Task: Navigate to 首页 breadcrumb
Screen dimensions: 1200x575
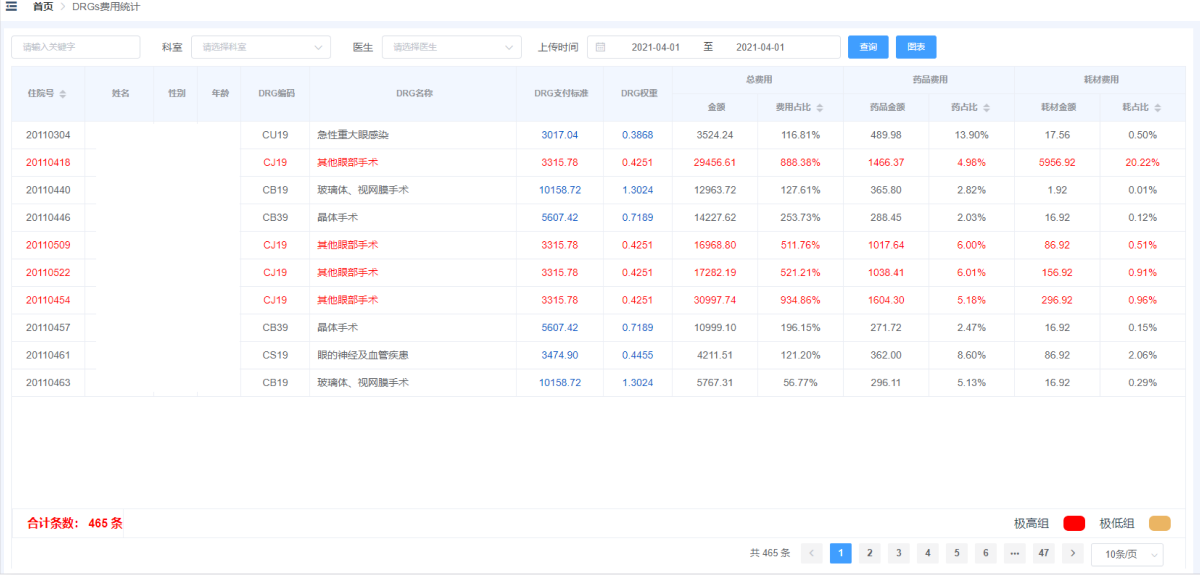Action: [43, 7]
